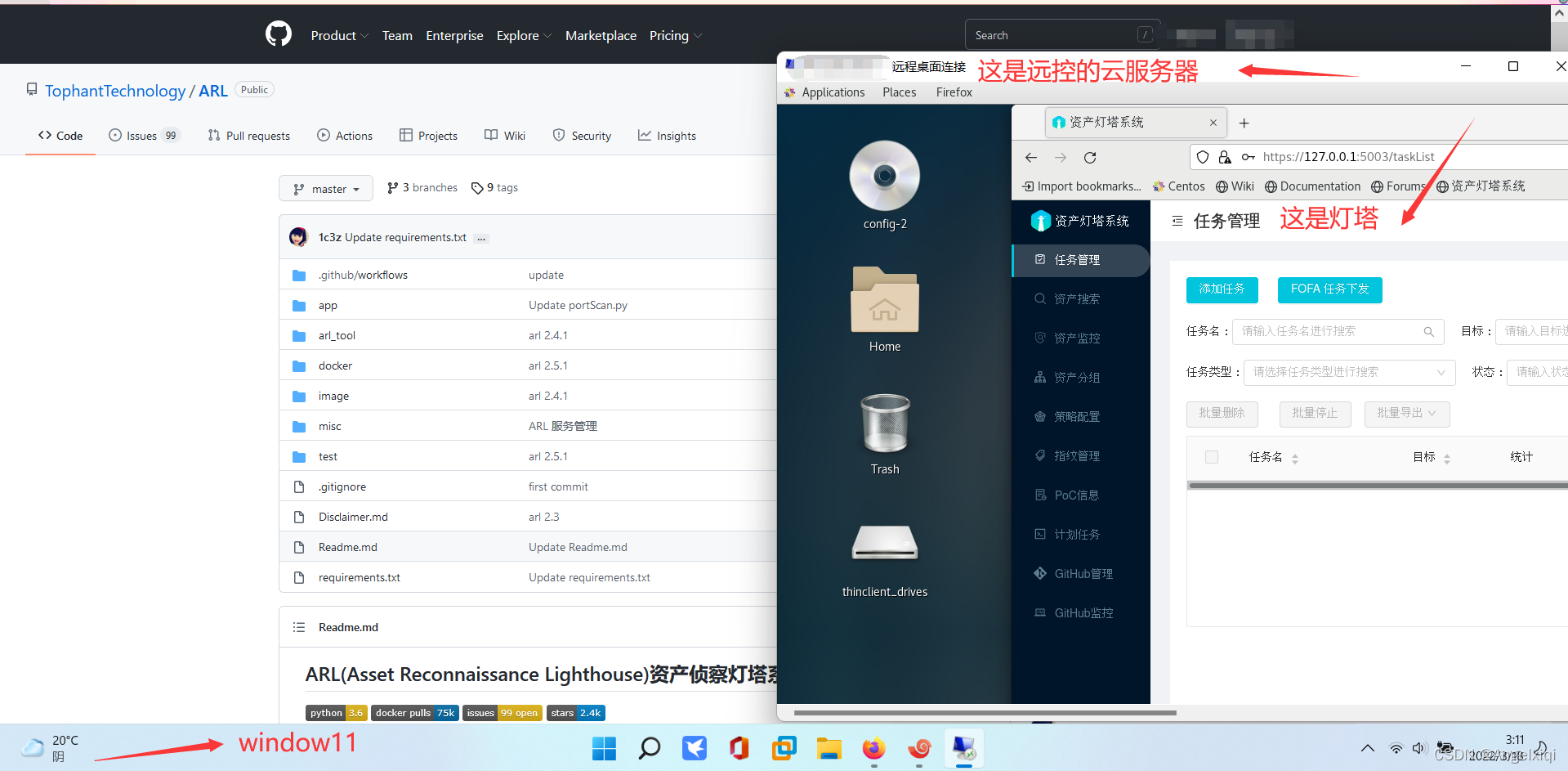Open the config-2 disc on remote desktop

click(885, 176)
